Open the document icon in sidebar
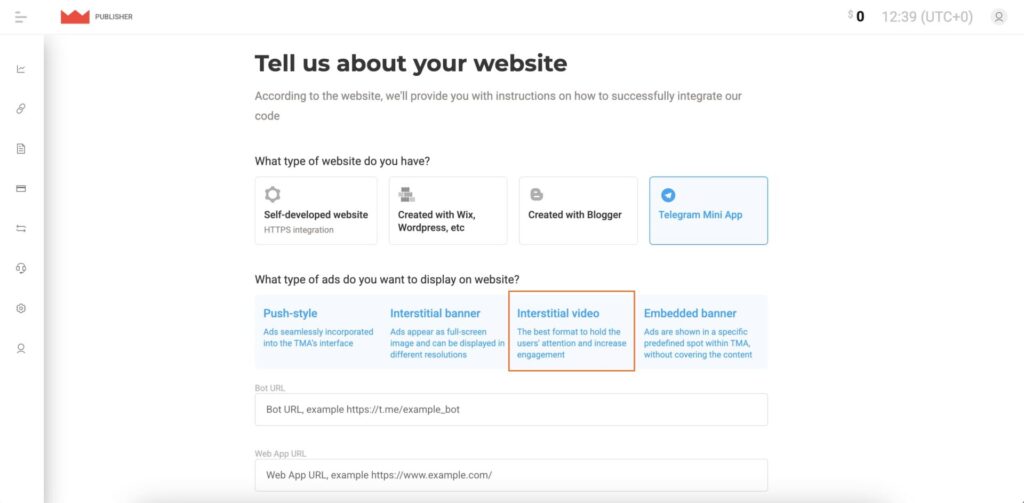 pos(21,149)
